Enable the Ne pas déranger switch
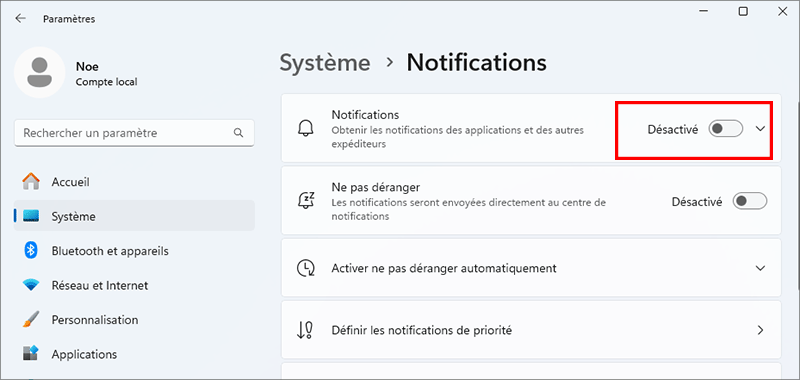 749,201
